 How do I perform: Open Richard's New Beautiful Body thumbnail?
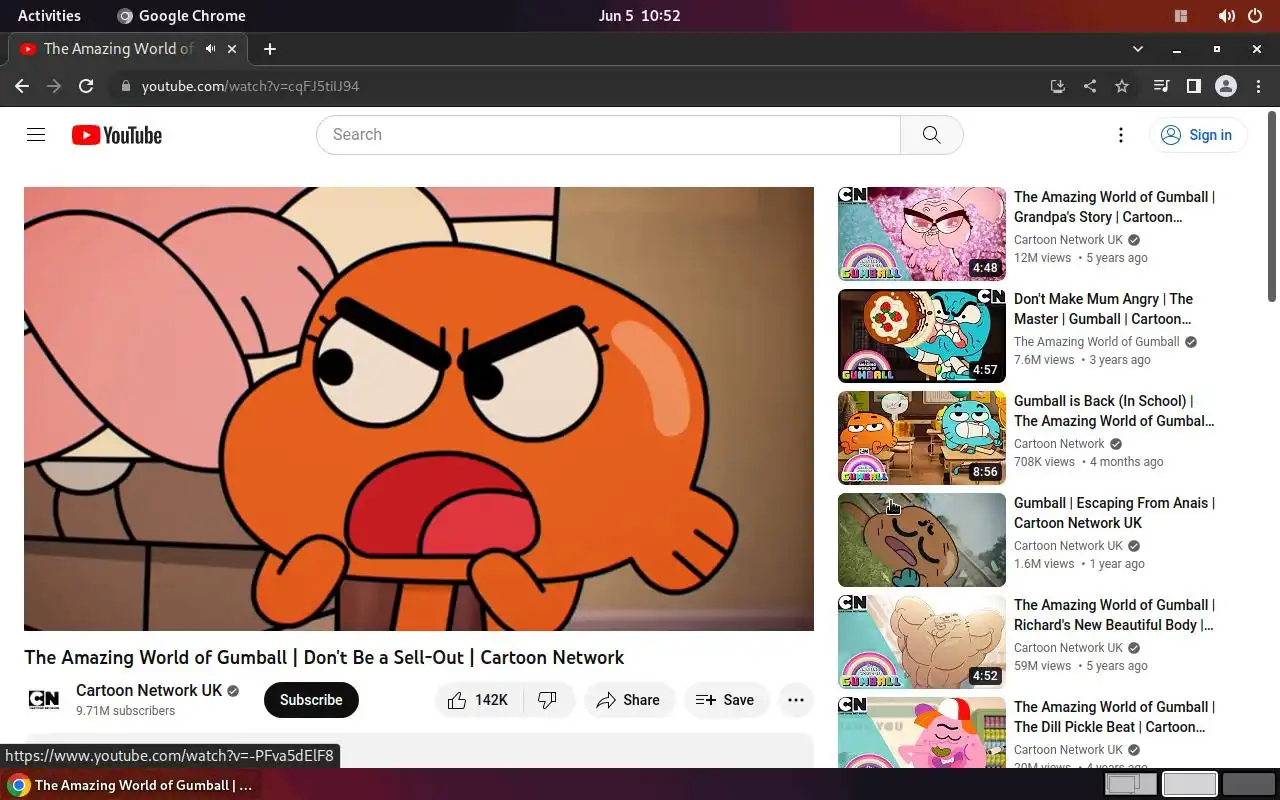coord(922,642)
